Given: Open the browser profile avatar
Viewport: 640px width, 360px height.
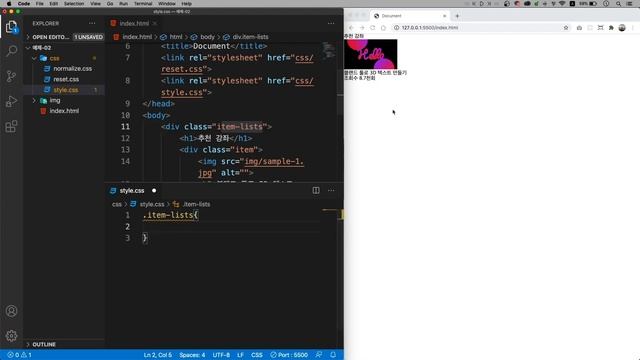Looking at the screenshot, I should [x=622, y=28].
